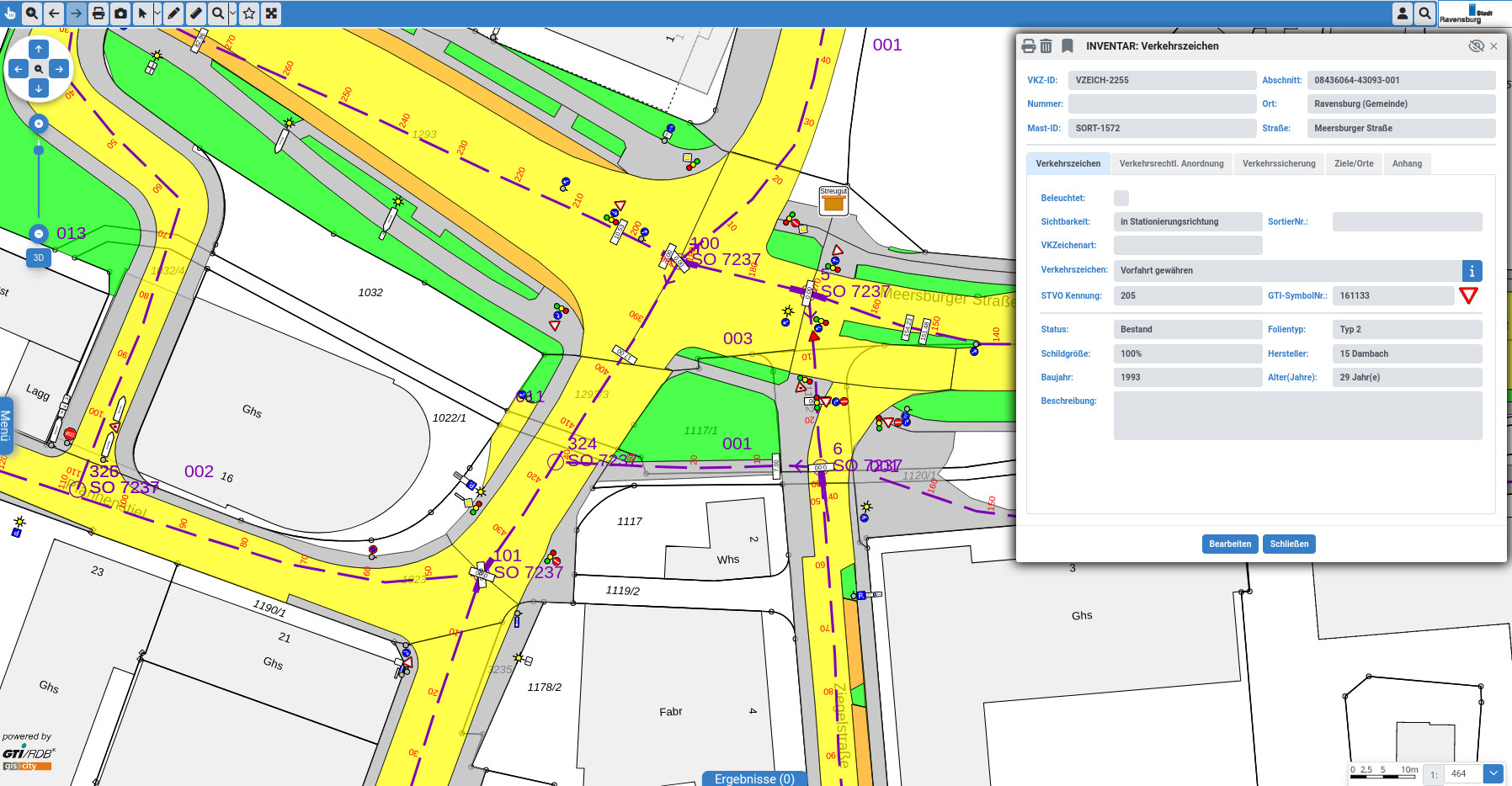The image size is (1512, 786).
Task: Delete record with trash icon in Inventar panel
Action: (1046, 46)
